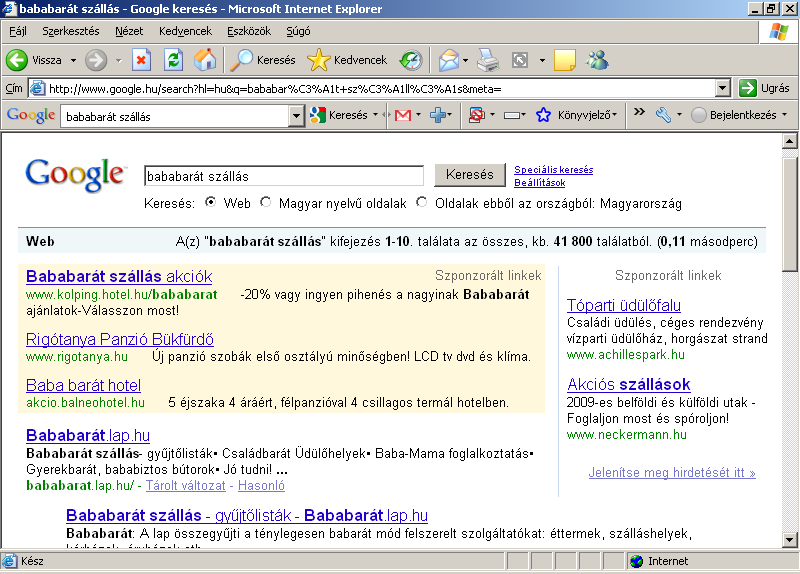
Task: Open the Kedvencek favorites star
Action: [347, 60]
